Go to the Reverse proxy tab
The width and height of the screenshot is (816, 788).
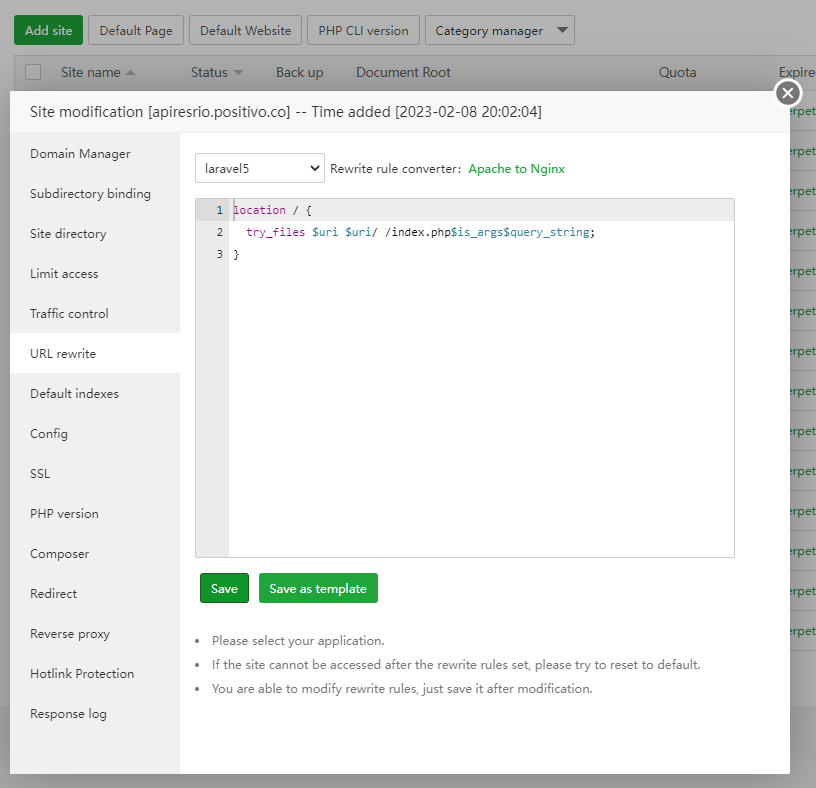pos(70,634)
